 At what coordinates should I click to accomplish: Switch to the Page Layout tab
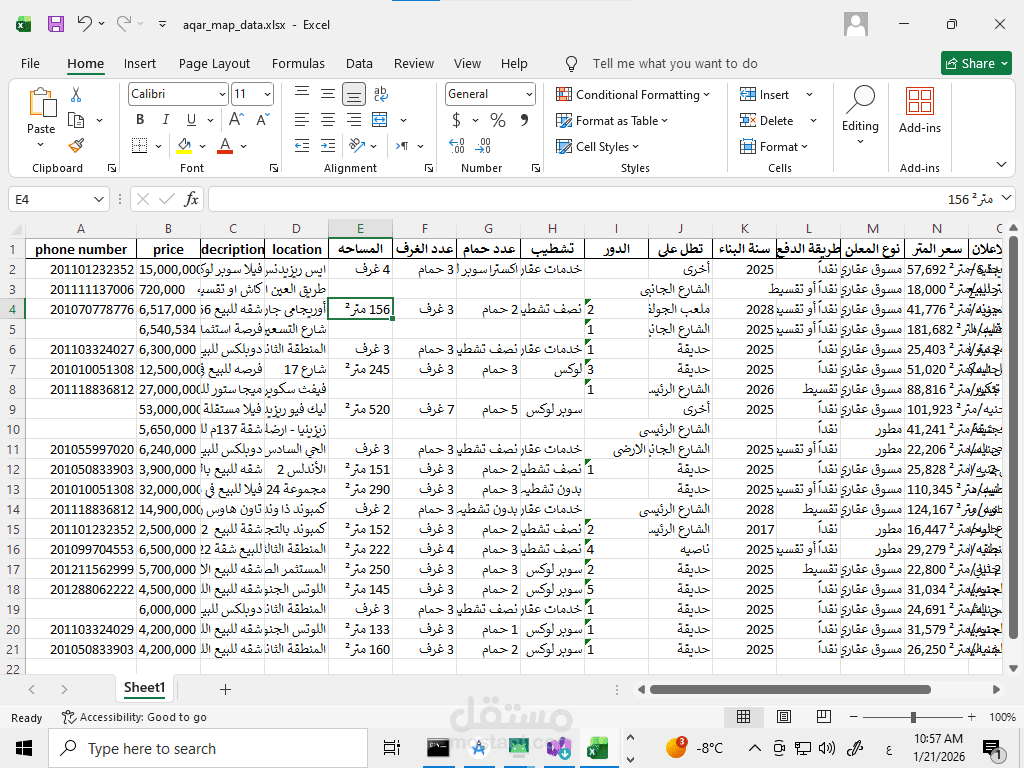pyautogui.click(x=214, y=63)
